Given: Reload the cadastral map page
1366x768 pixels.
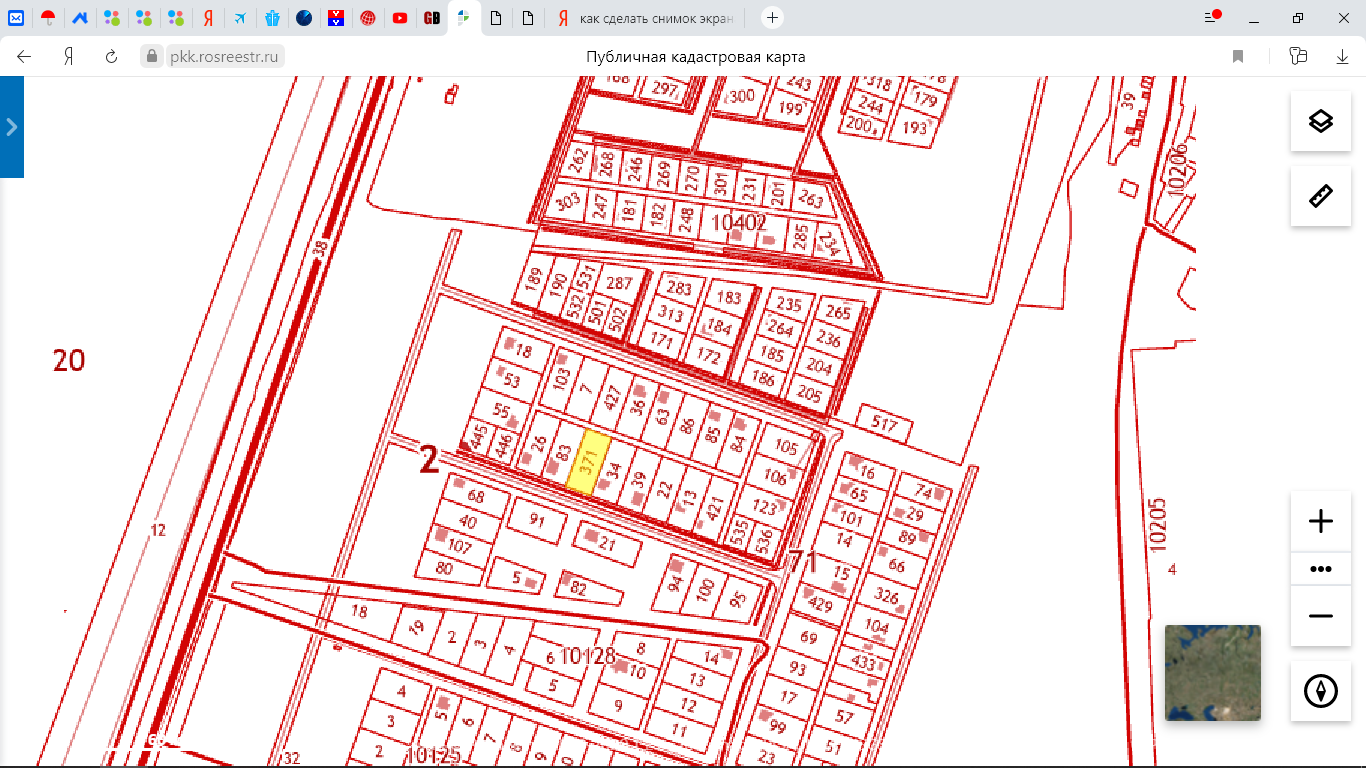Looking at the screenshot, I should pyautogui.click(x=112, y=57).
